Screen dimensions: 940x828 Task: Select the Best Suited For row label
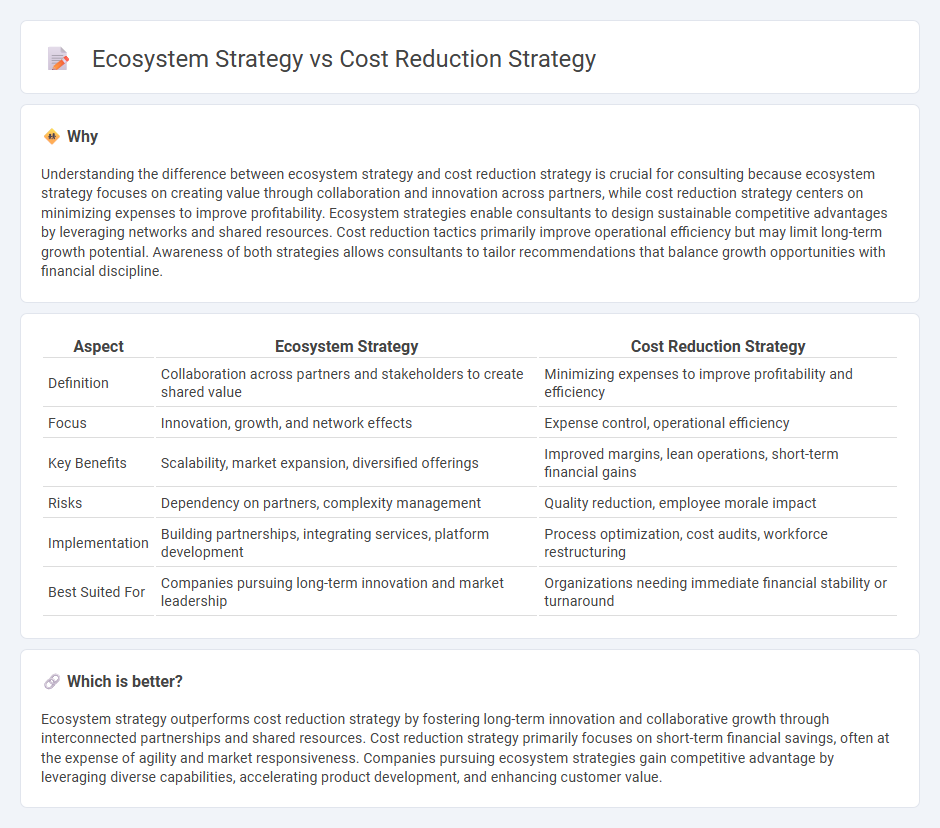pyautogui.click(x=97, y=592)
